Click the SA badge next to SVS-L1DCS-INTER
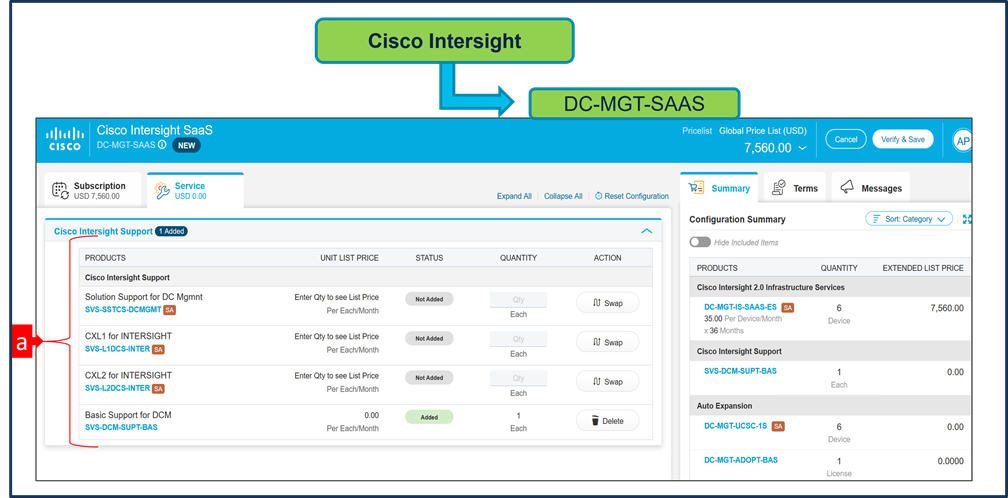The height and width of the screenshot is (498, 1008). point(158,350)
